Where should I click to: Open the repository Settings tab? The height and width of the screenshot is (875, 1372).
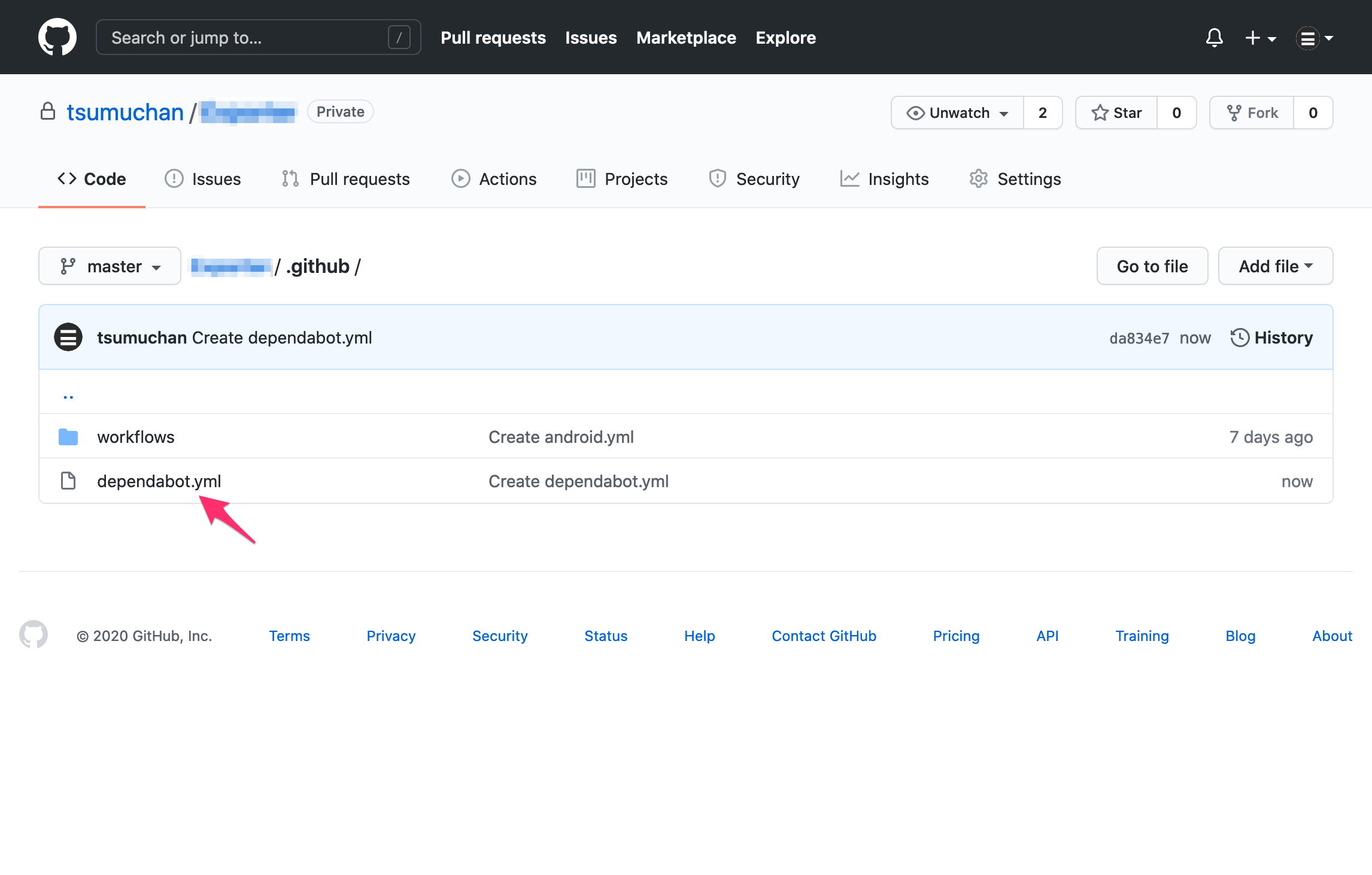pos(1015,178)
